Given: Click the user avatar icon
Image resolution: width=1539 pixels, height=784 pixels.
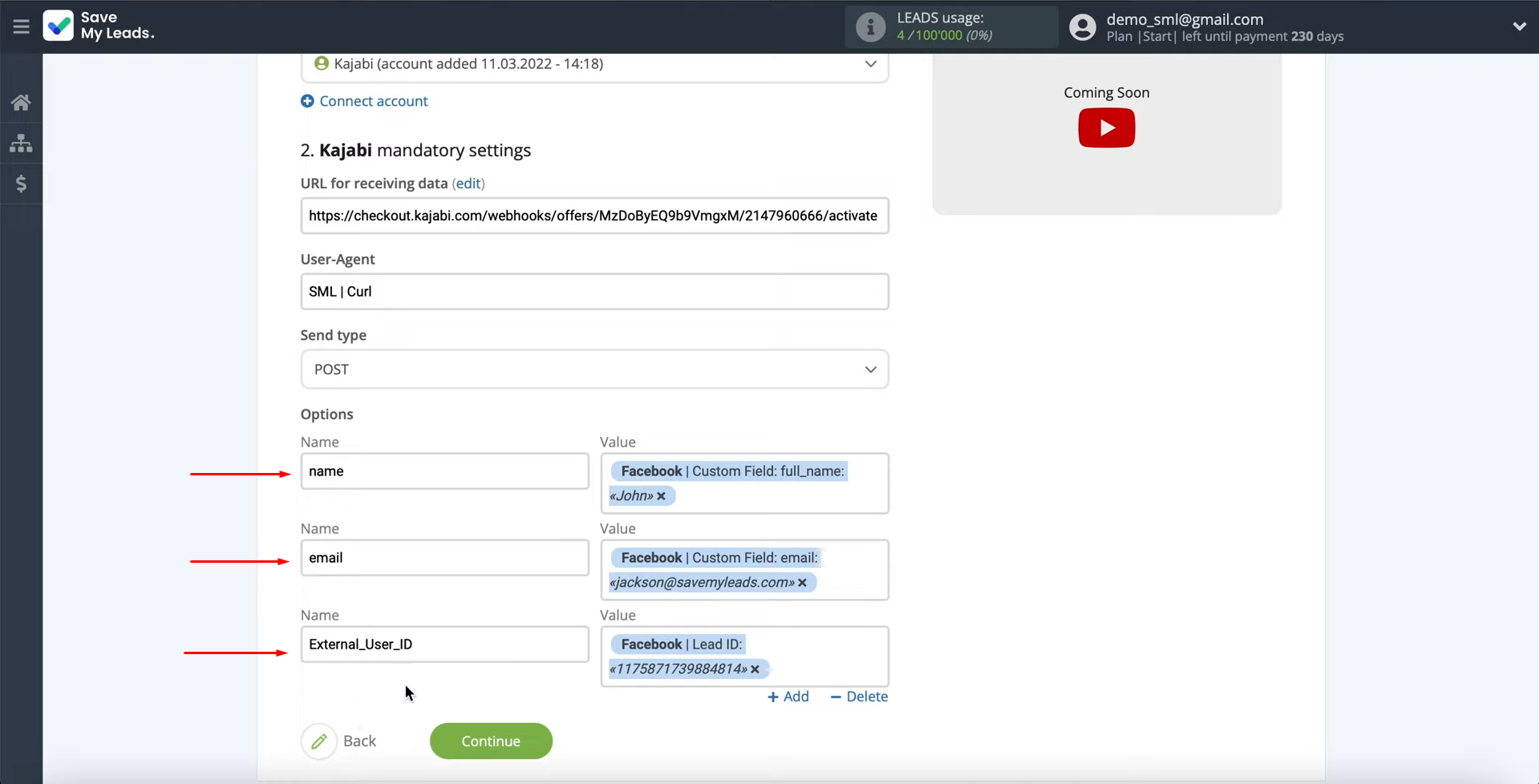Looking at the screenshot, I should (x=1082, y=27).
